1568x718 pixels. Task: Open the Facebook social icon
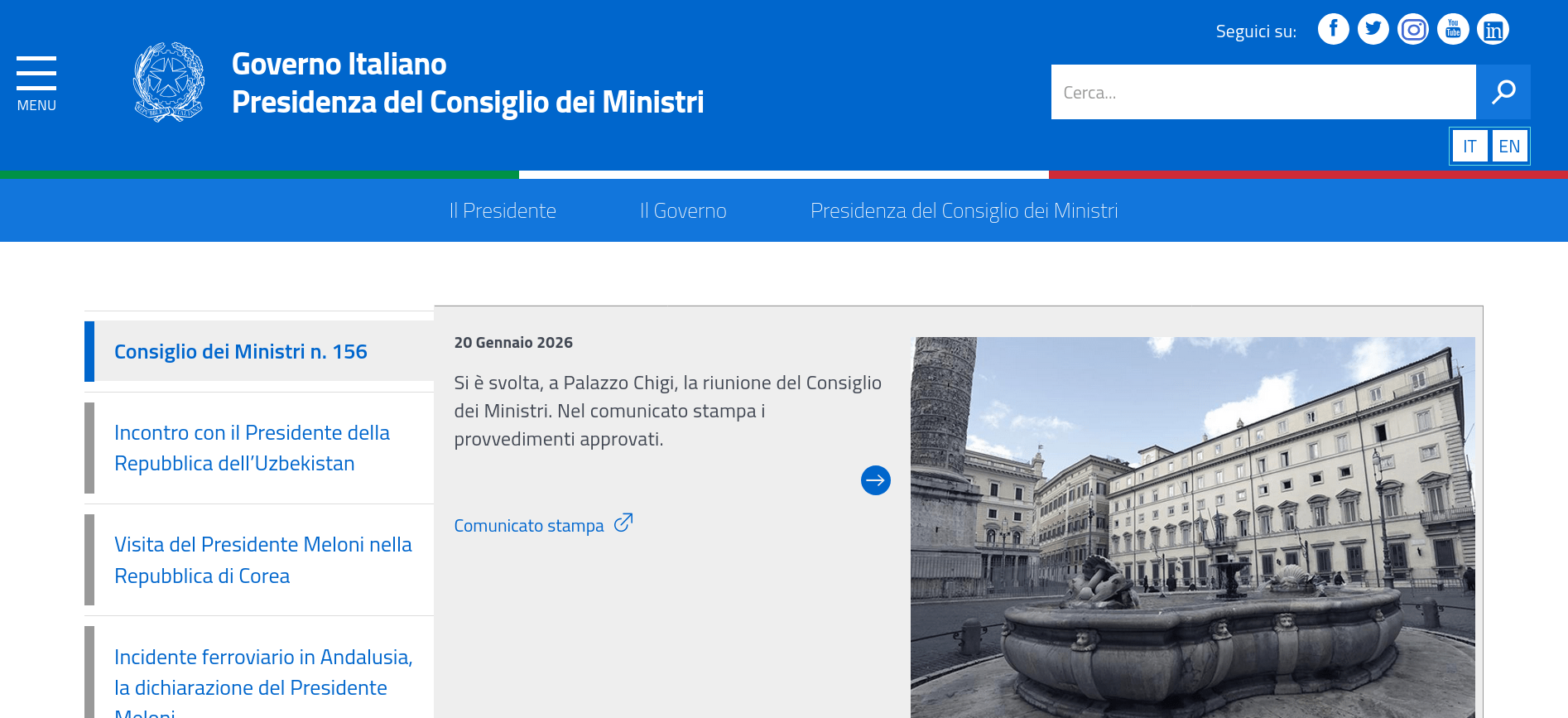(x=1333, y=30)
